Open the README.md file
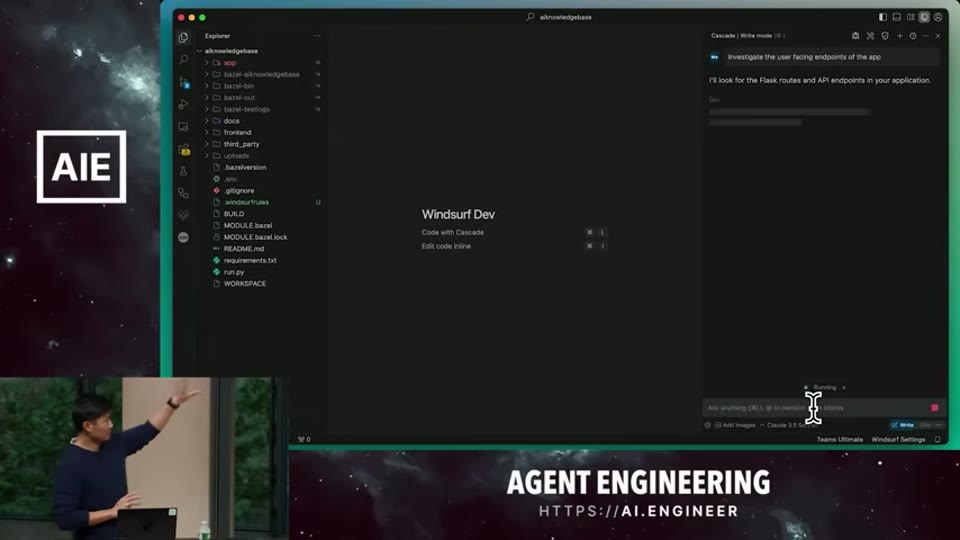960x540 pixels. tap(244, 249)
